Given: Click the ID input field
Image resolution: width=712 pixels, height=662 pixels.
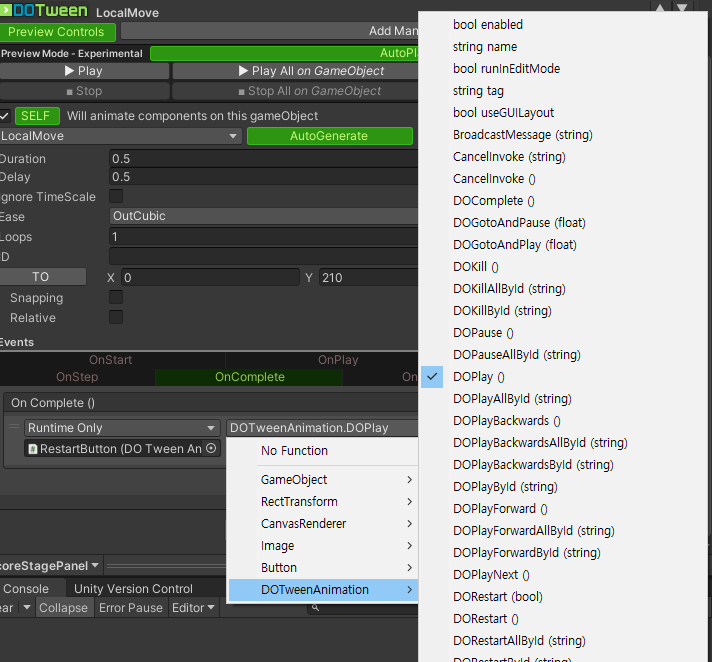Looking at the screenshot, I should click(x=264, y=257).
